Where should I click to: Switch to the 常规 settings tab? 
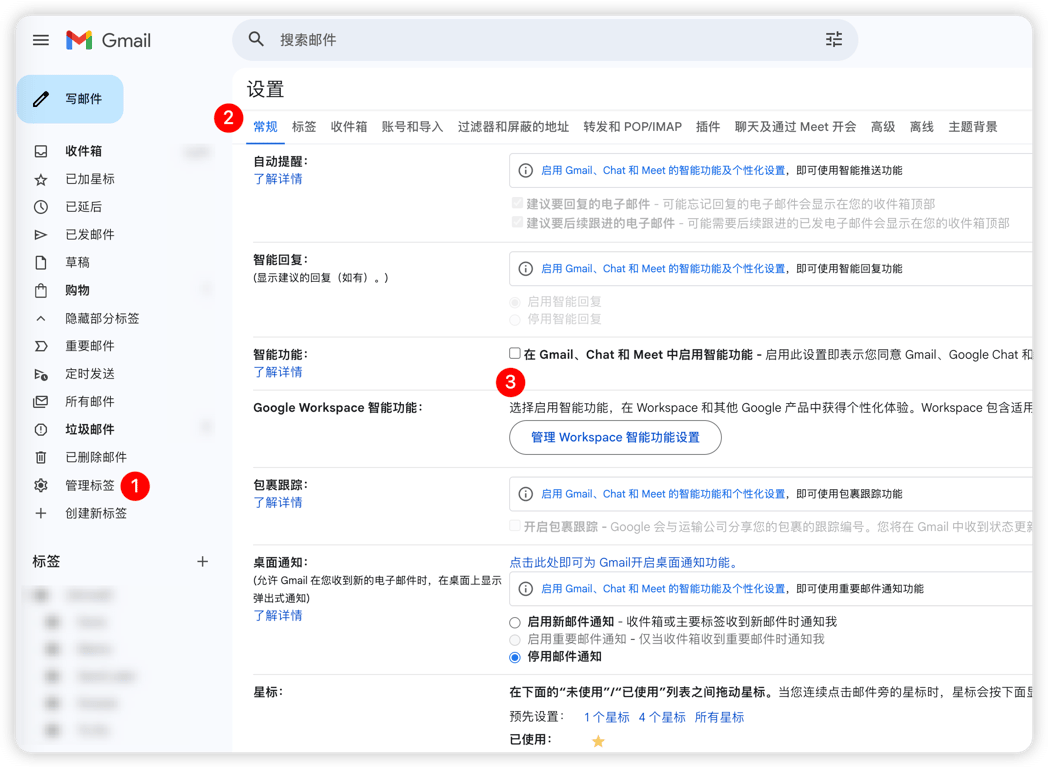click(x=265, y=126)
